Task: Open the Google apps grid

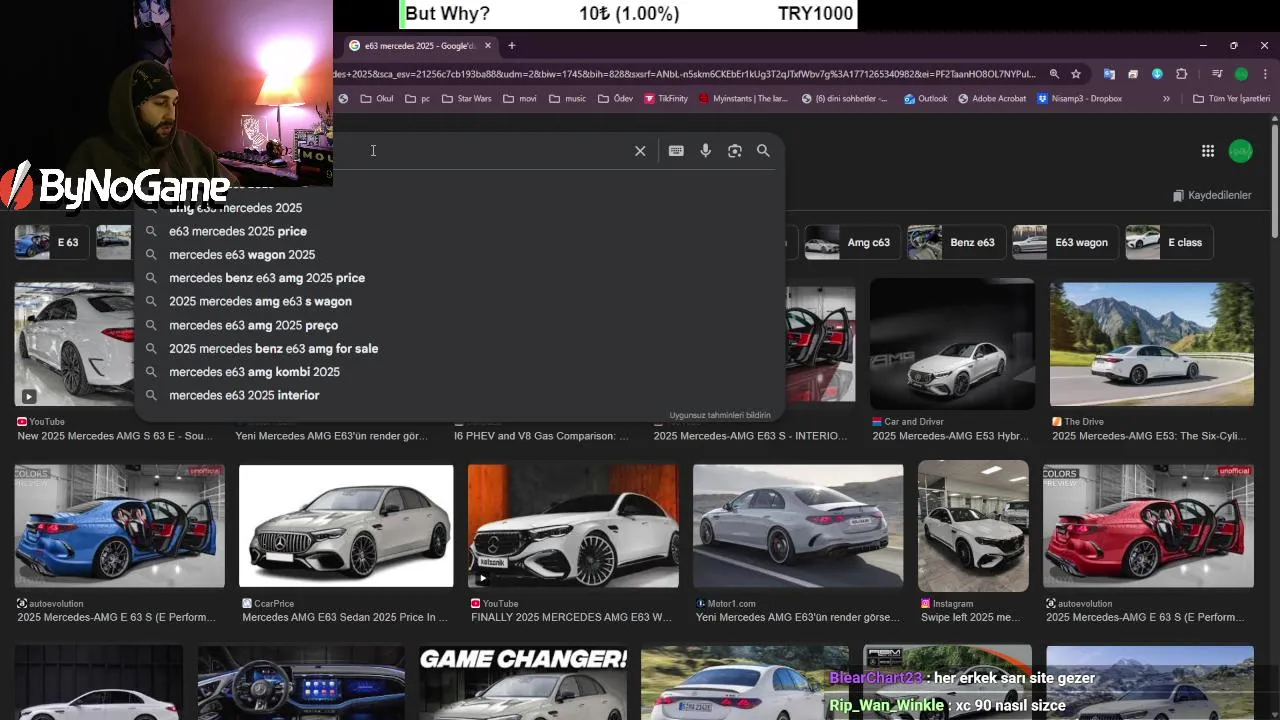Action: tap(1208, 151)
